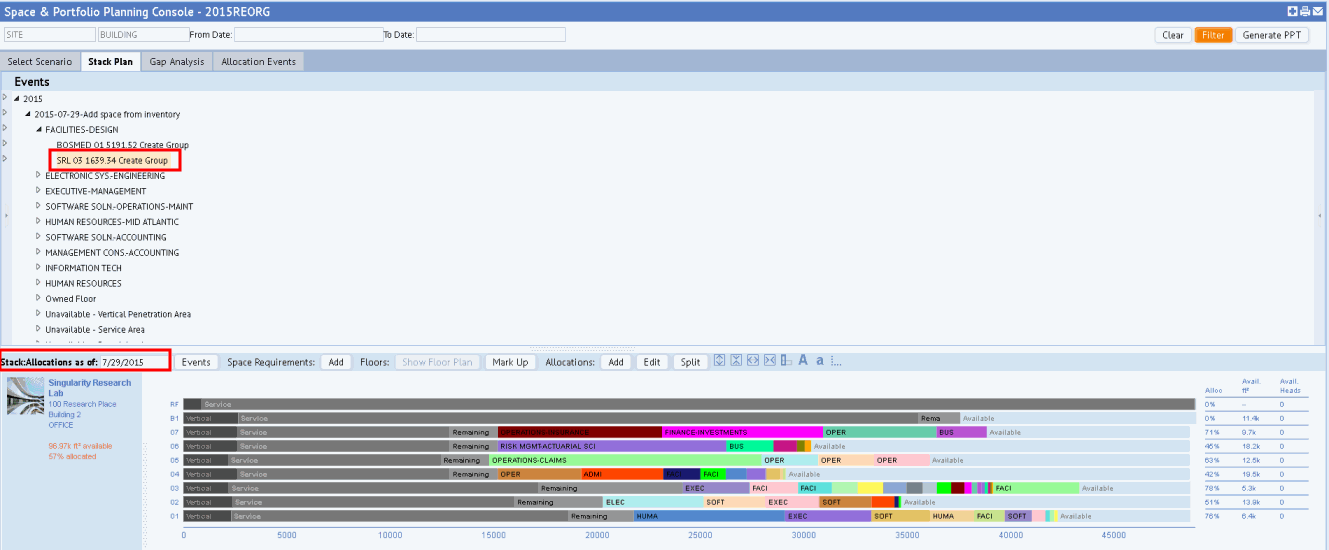The width and height of the screenshot is (1329, 550).
Task: Click the RF floor label in stack
Action: tap(174, 404)
